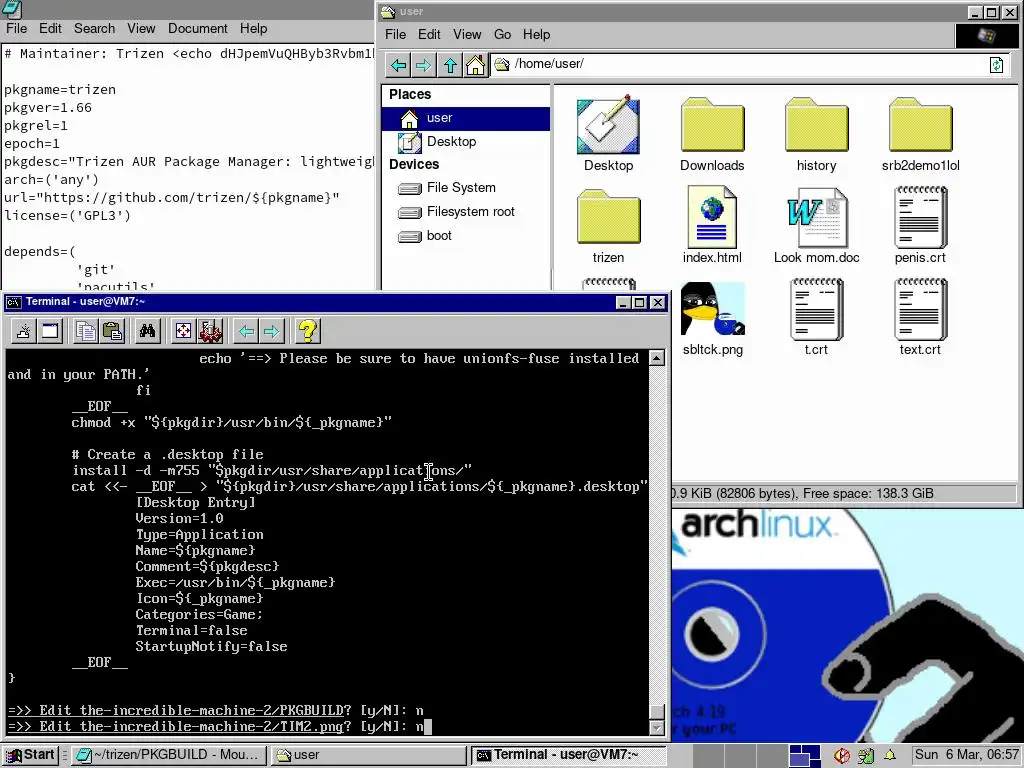Viewport: 1024px width, 768px height.
Task: Click the notification bell tray icon
Action: tap(889, 755)
